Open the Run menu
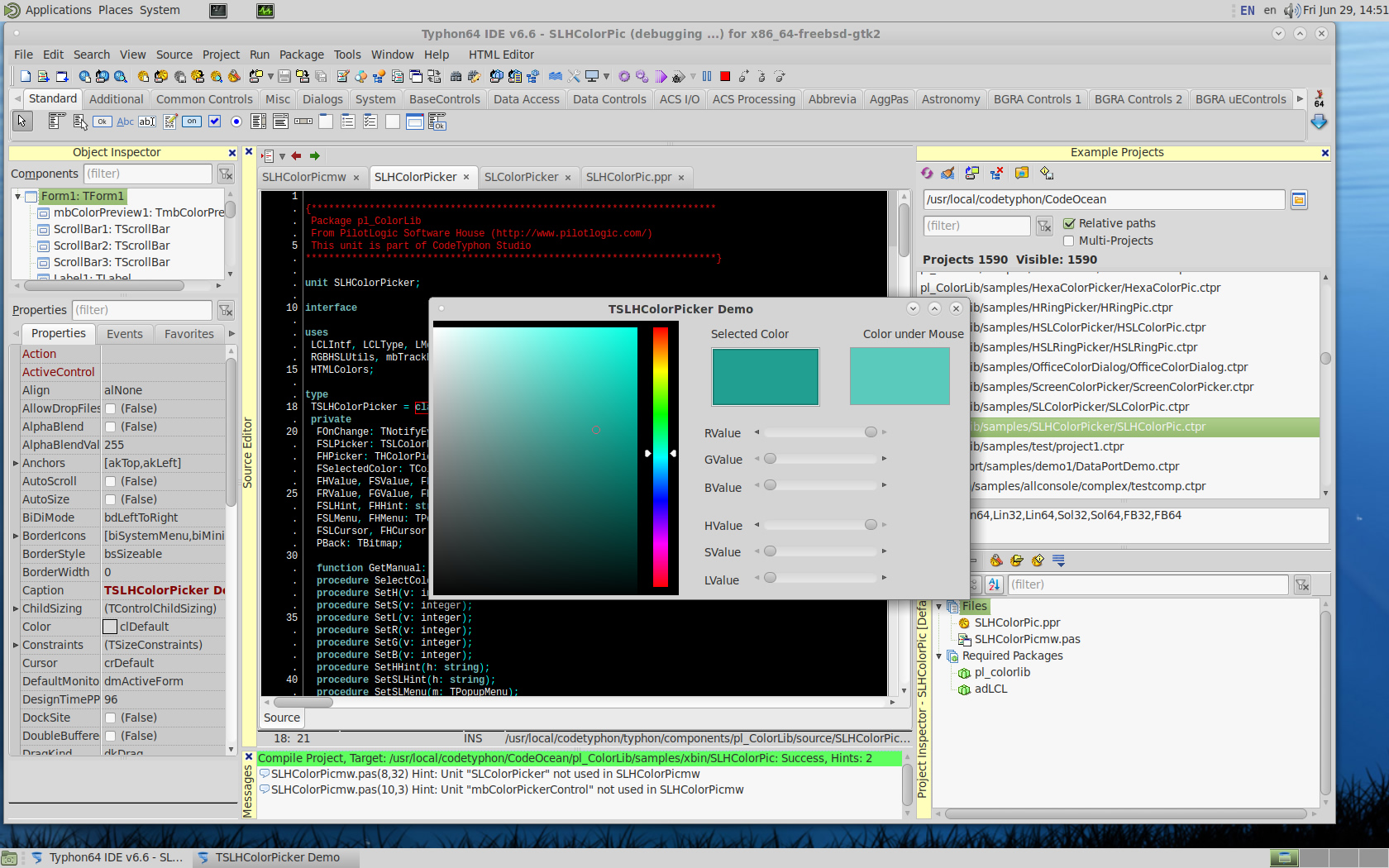 [x=260, y=55]
